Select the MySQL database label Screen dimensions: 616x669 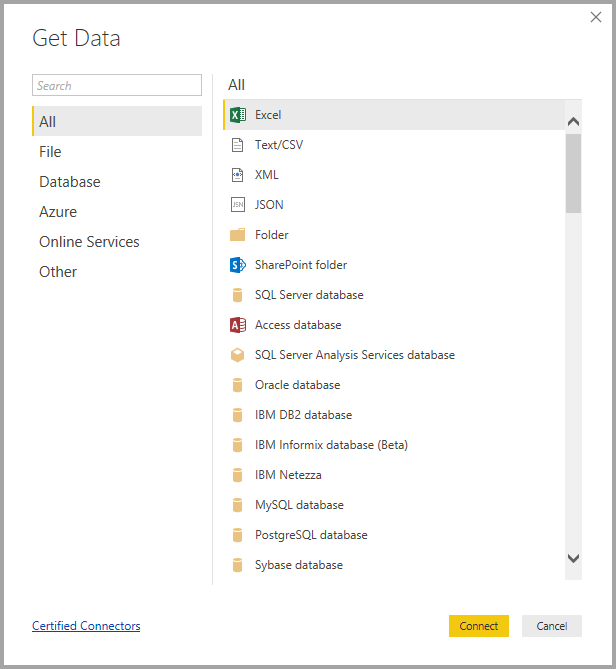[x=299, y=505]
